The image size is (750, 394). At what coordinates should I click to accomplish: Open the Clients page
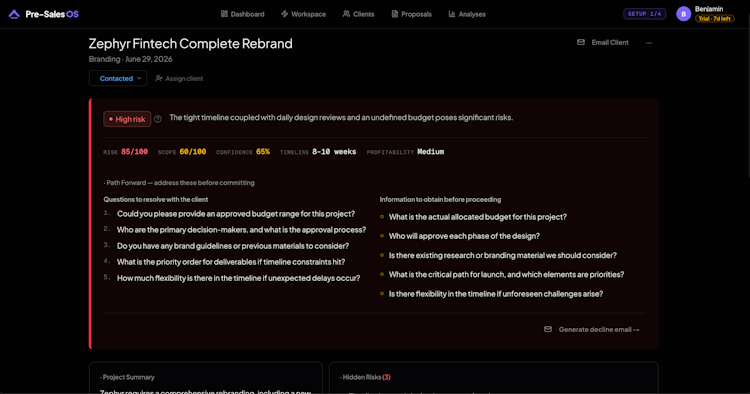[359, 14]
